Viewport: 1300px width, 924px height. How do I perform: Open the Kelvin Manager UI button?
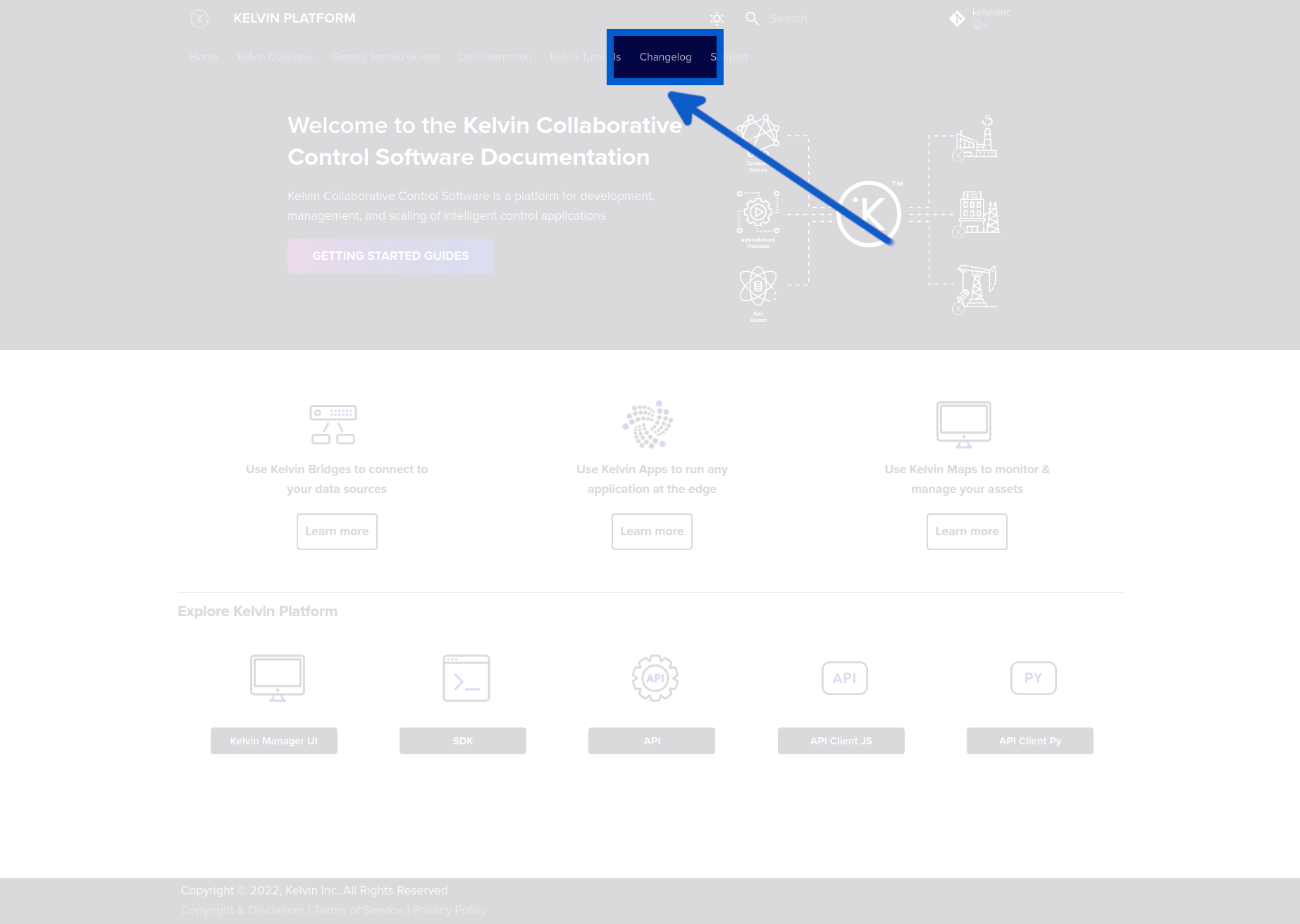(274, 741)
